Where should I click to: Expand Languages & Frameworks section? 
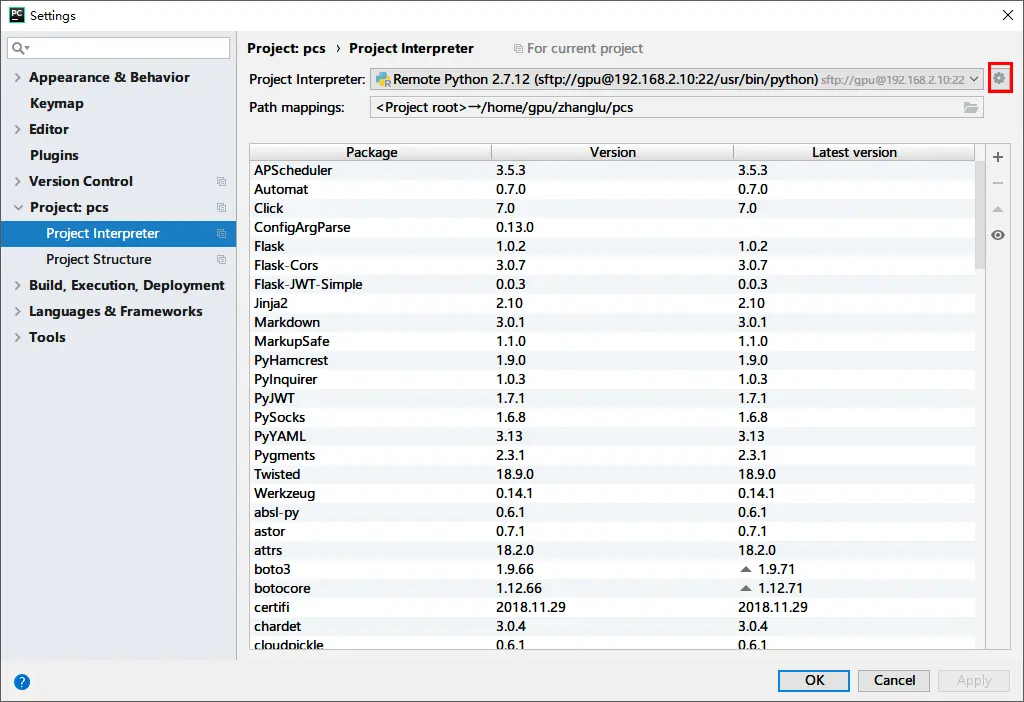(18, 311)
